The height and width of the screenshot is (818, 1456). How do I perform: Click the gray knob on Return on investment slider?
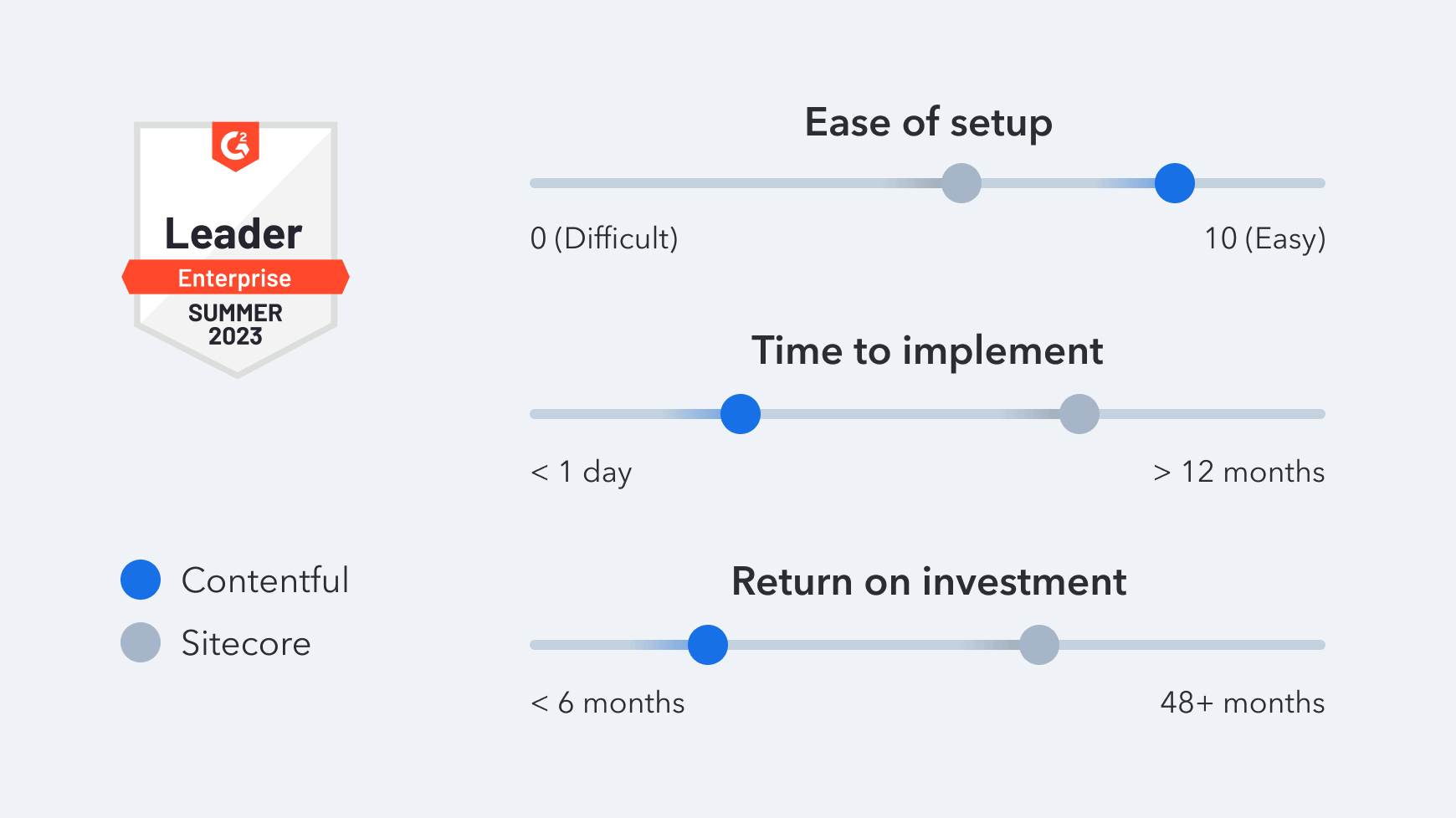[1039, 645]
